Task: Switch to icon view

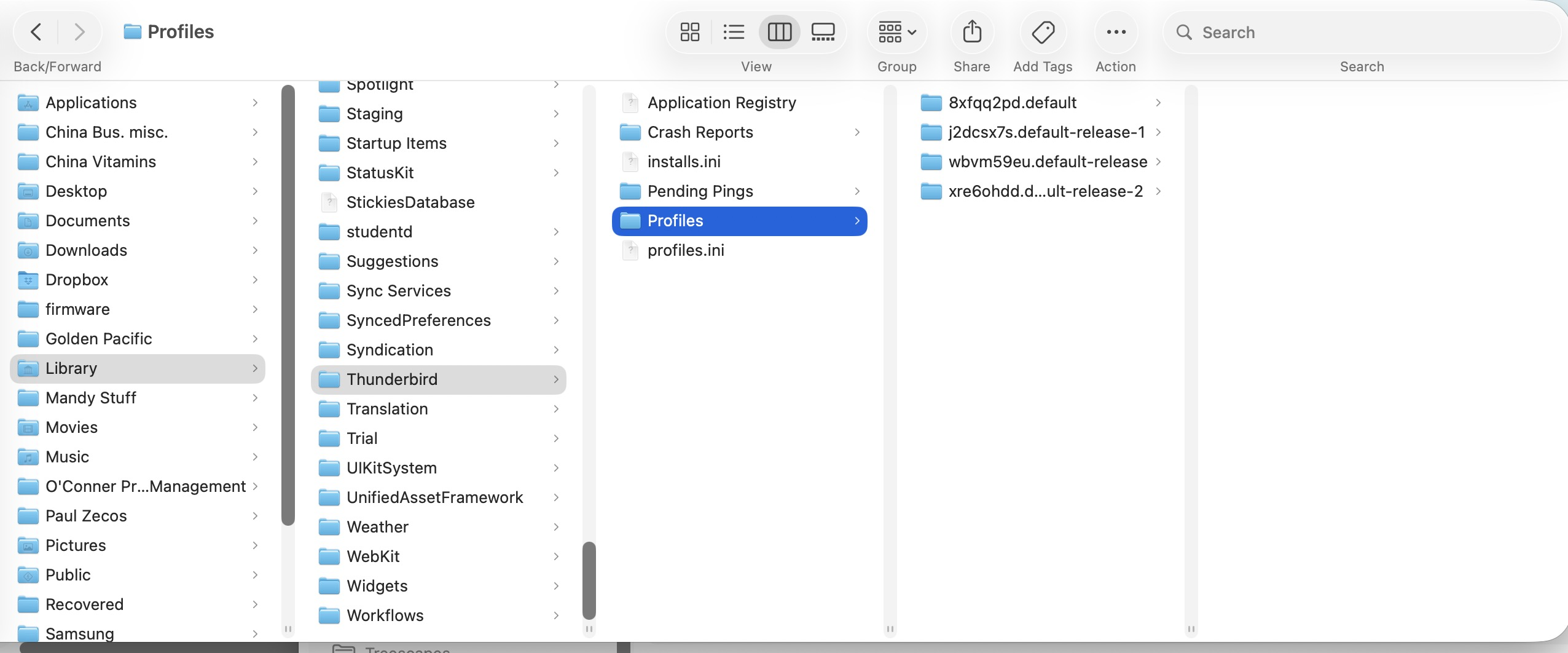Action: (x=689, y=32)
